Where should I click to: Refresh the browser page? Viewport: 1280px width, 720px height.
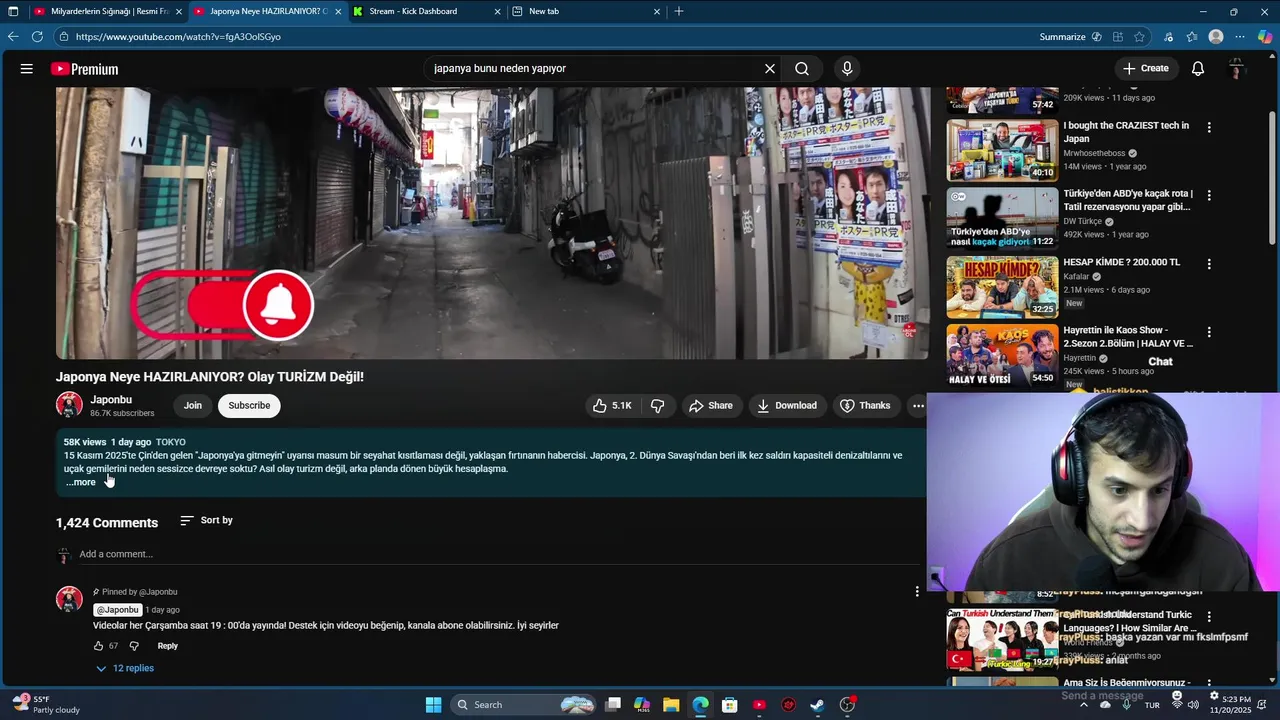(x=37, y=37)
